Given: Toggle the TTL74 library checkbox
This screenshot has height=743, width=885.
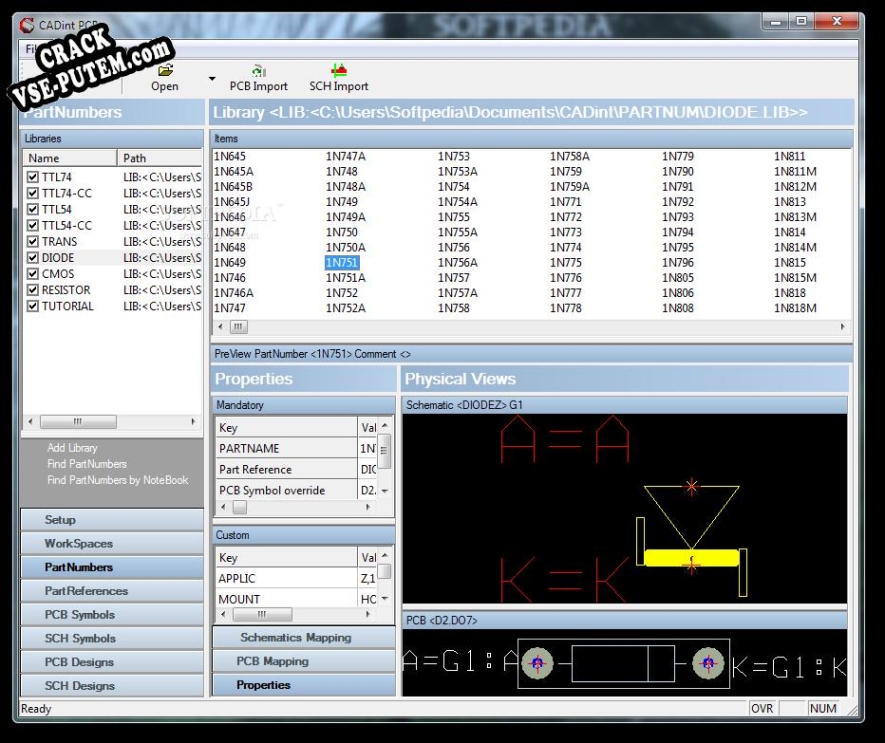Looking at the screenshot, I should (33, 177).
